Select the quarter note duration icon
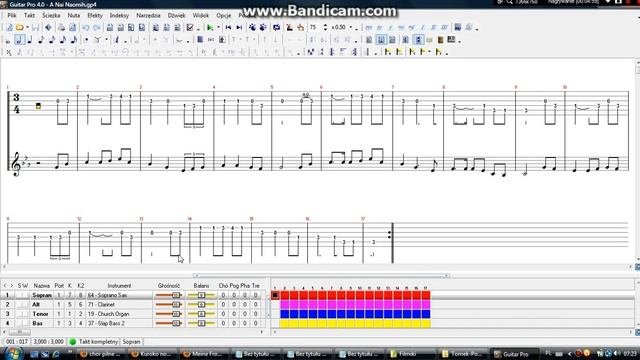 [x=29, y=40]
